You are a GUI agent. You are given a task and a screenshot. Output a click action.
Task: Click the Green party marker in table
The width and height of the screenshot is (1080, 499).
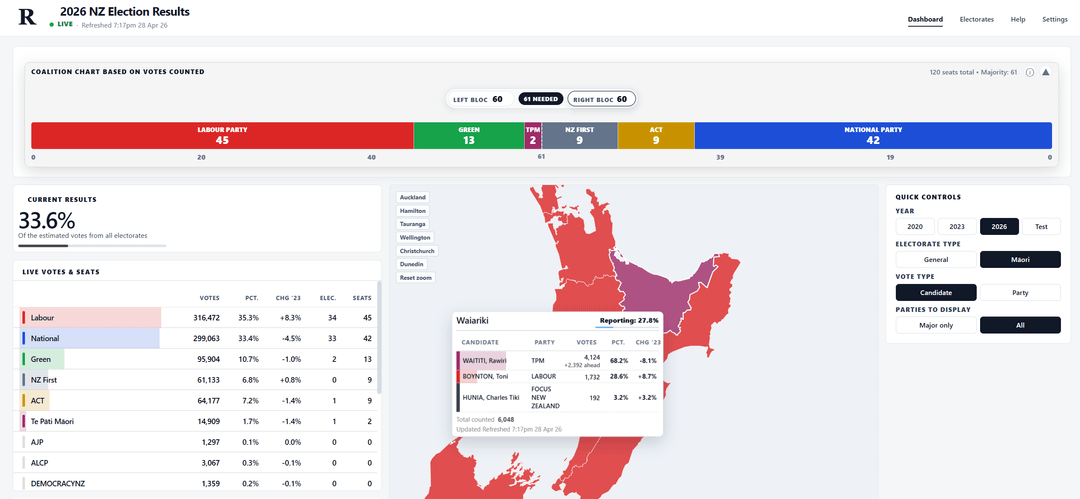pos(23,359)
